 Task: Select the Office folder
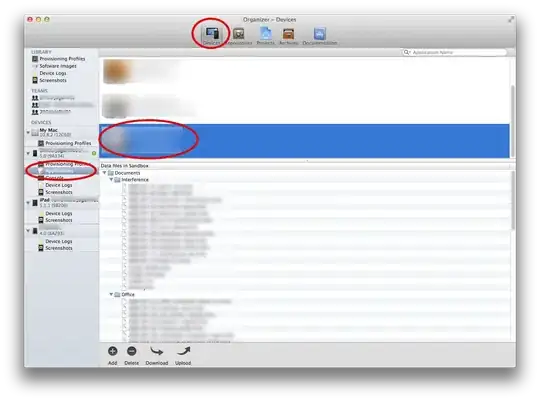[124, 294]
